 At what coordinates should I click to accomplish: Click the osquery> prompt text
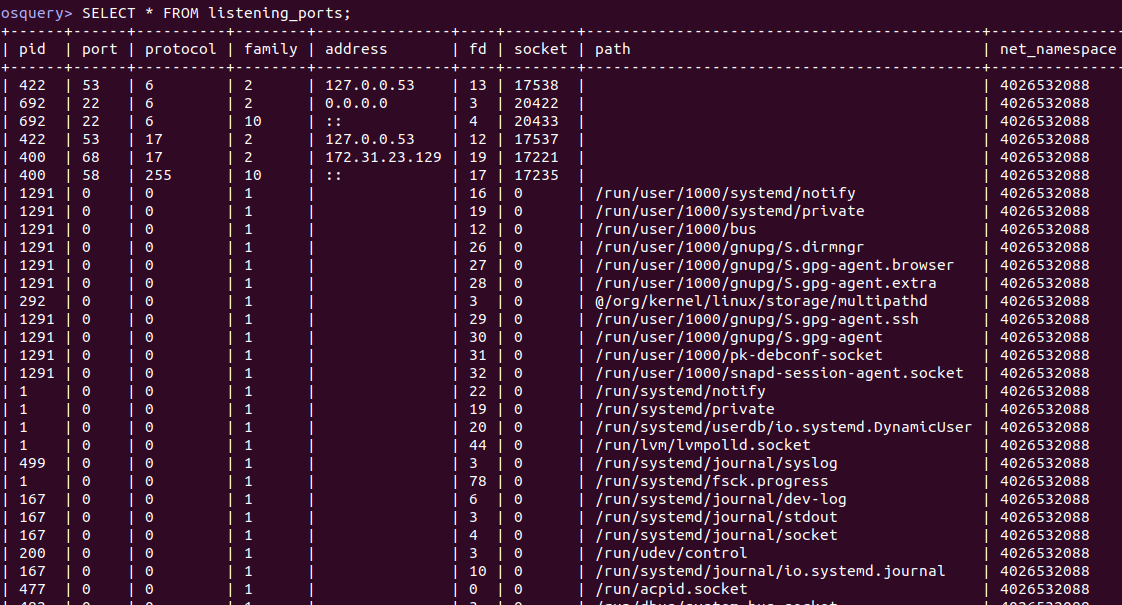[36, 13]
